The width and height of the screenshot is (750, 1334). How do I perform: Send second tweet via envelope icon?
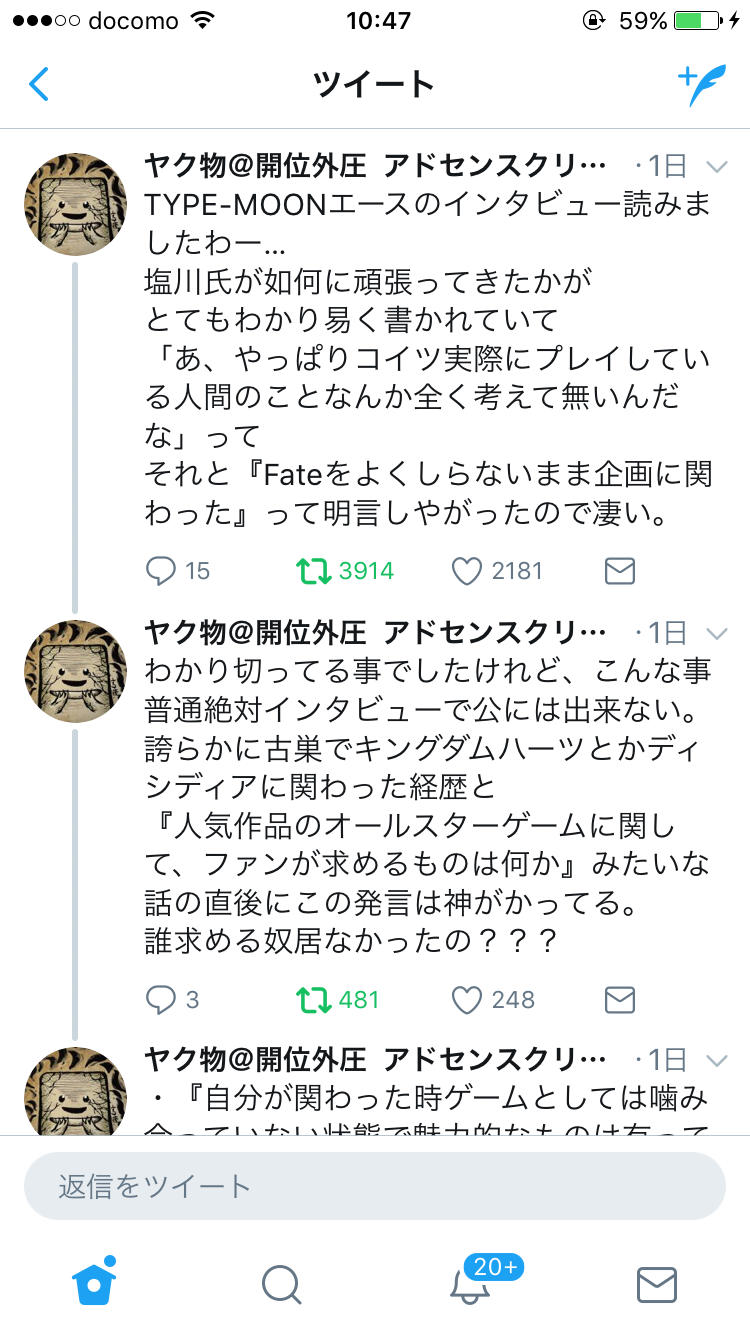pos(620,999)
